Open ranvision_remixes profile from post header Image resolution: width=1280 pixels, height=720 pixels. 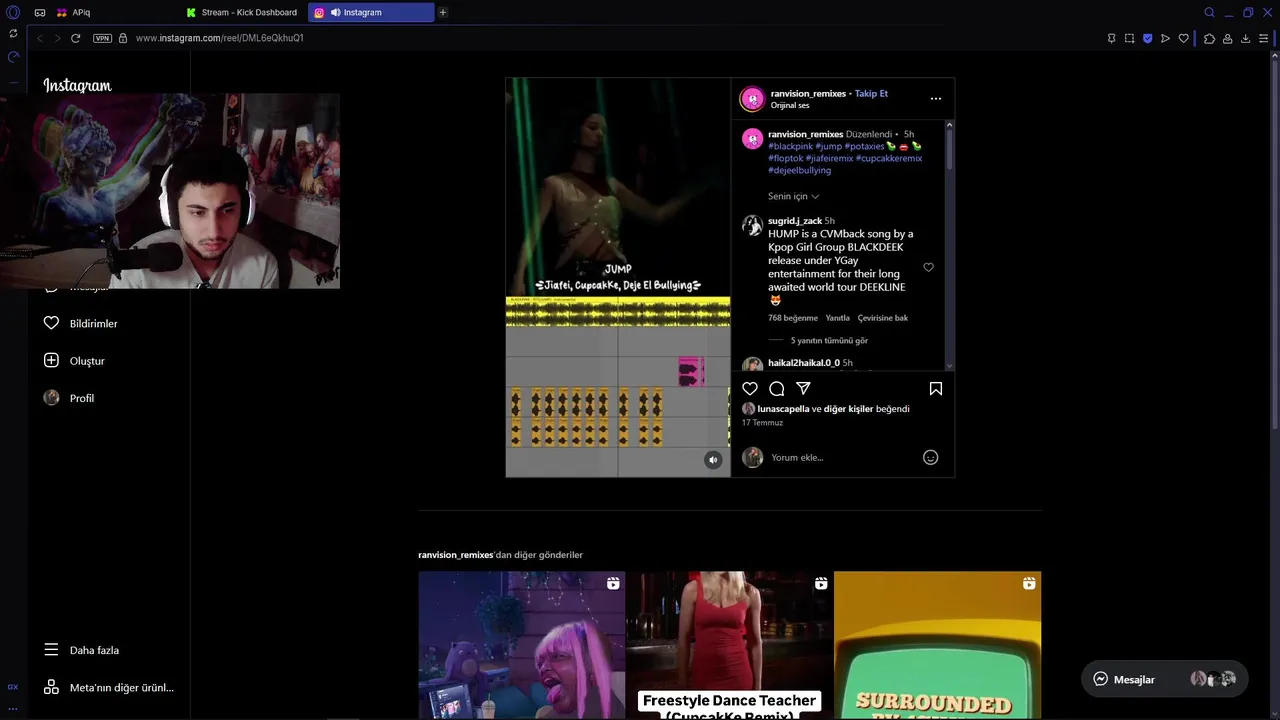(808, 93)
